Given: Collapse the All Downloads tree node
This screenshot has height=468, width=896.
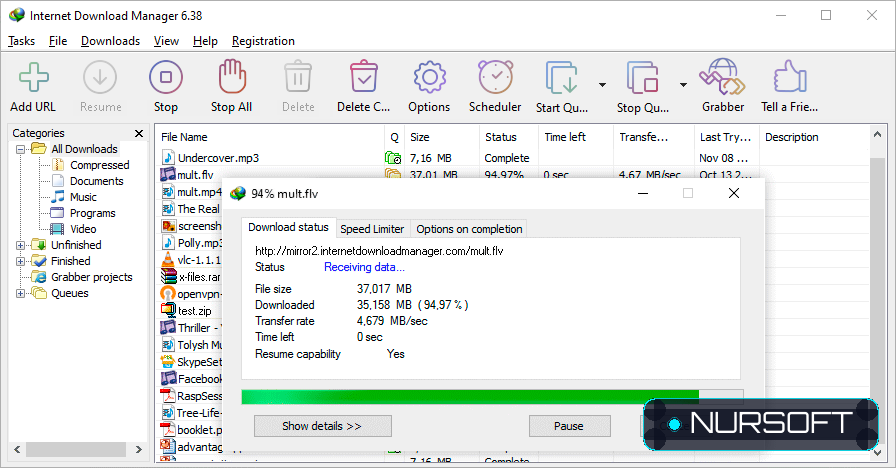Looking at the screenshot, I should click(21, 149).
